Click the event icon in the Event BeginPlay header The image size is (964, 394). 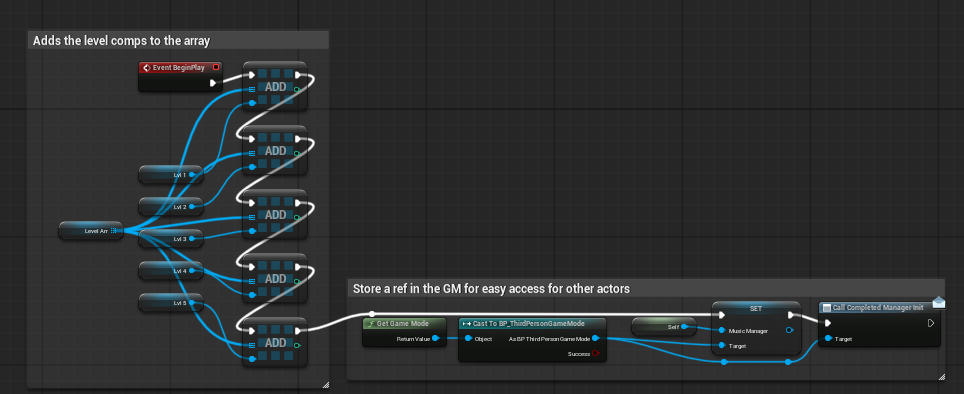coord(146,68)
